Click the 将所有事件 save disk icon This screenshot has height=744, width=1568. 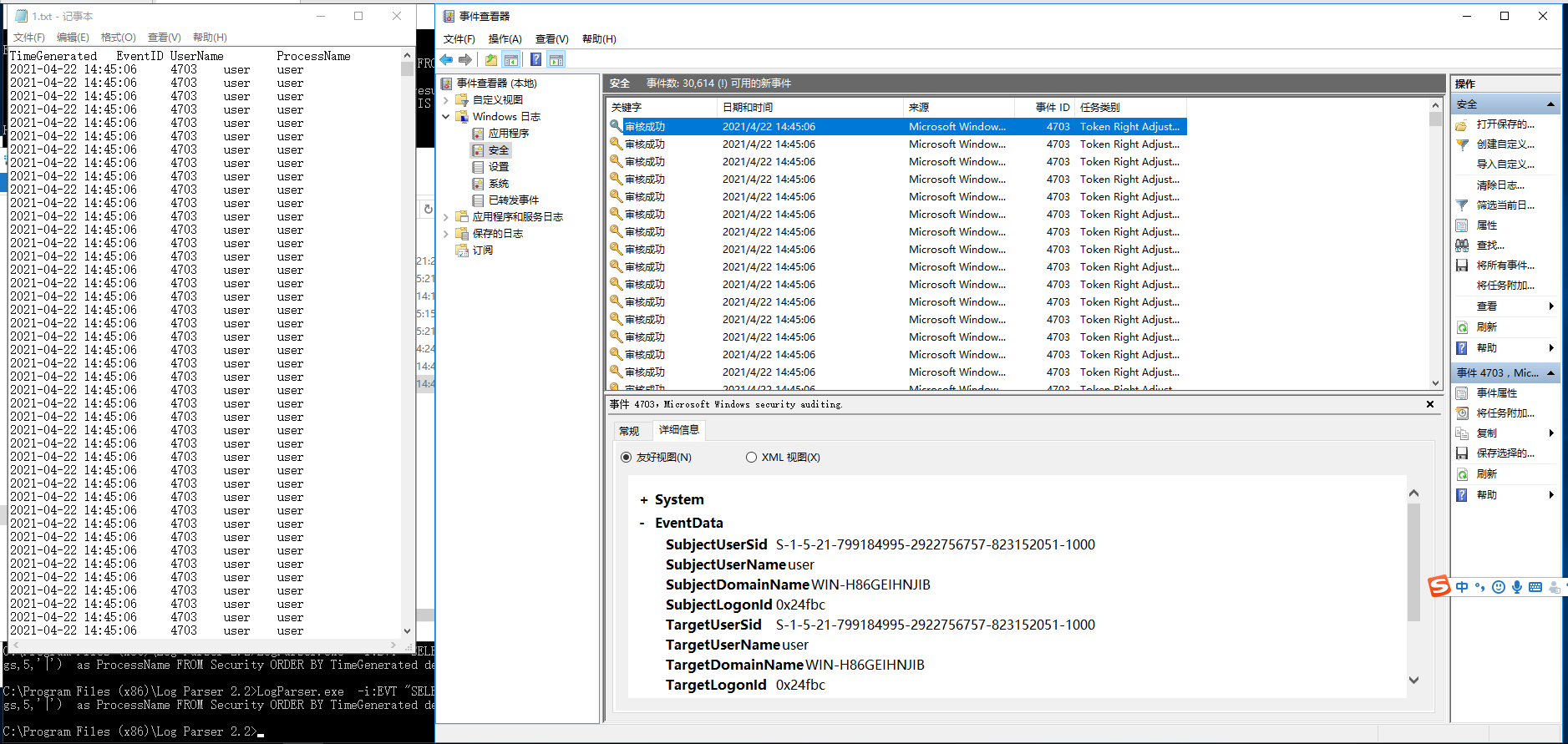tap(1462, 266)
